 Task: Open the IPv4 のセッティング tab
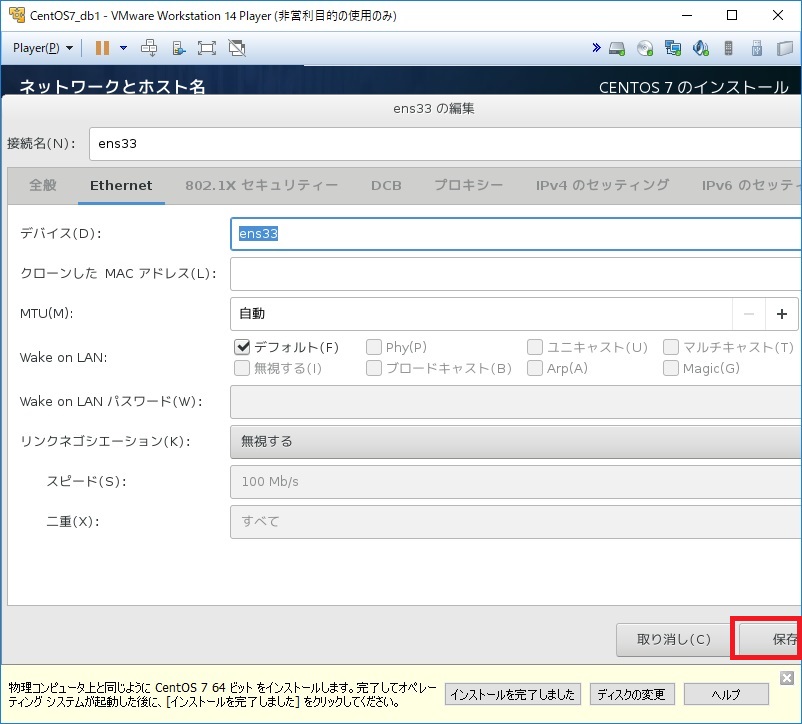(602, 185)
